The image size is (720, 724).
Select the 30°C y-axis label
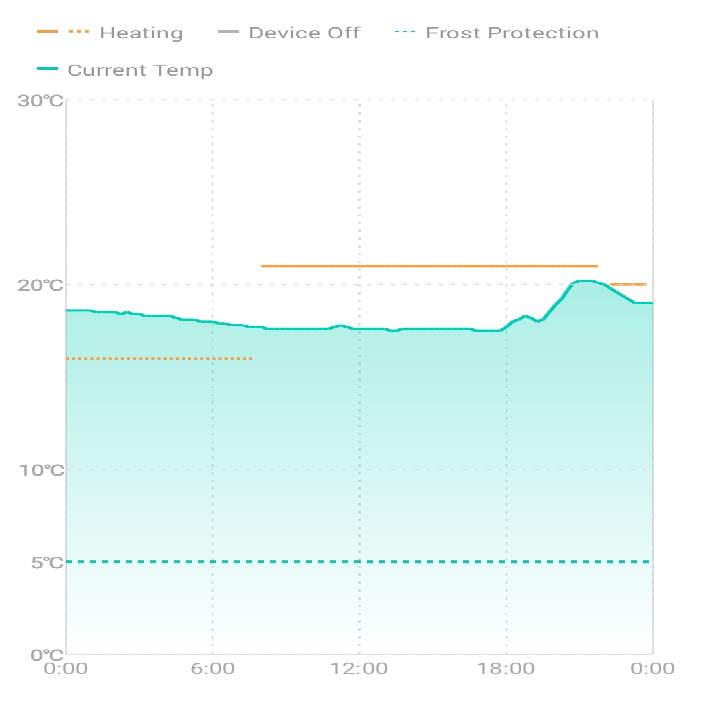click(x=41, y=100)
